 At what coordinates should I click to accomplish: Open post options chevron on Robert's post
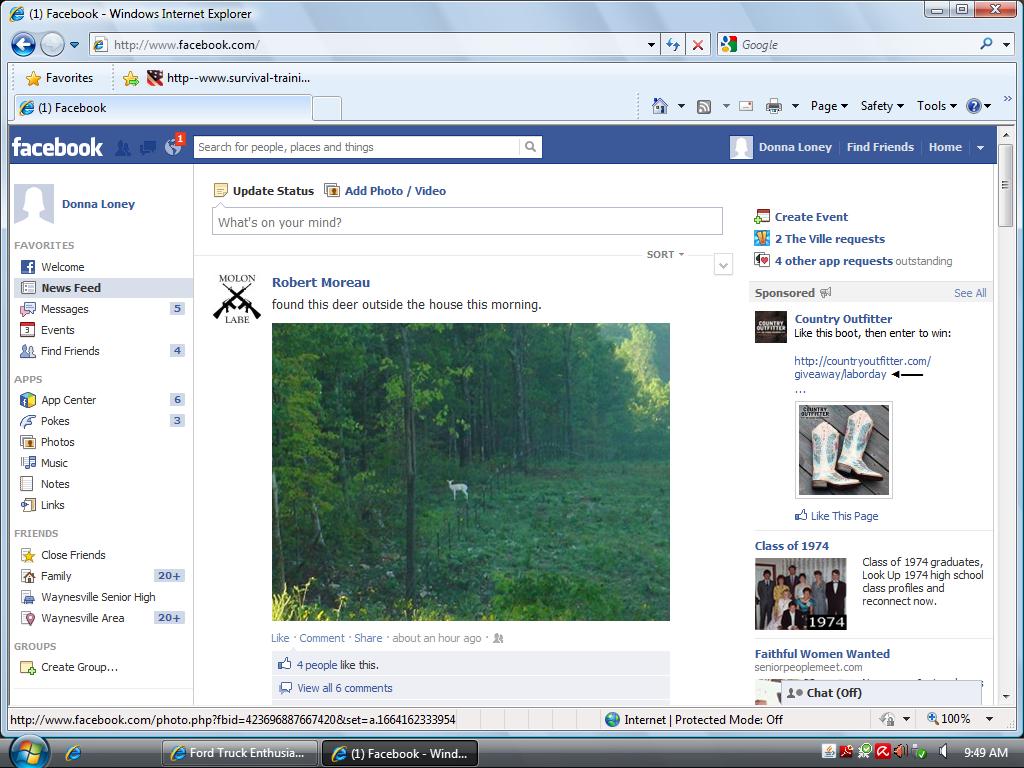723,265
